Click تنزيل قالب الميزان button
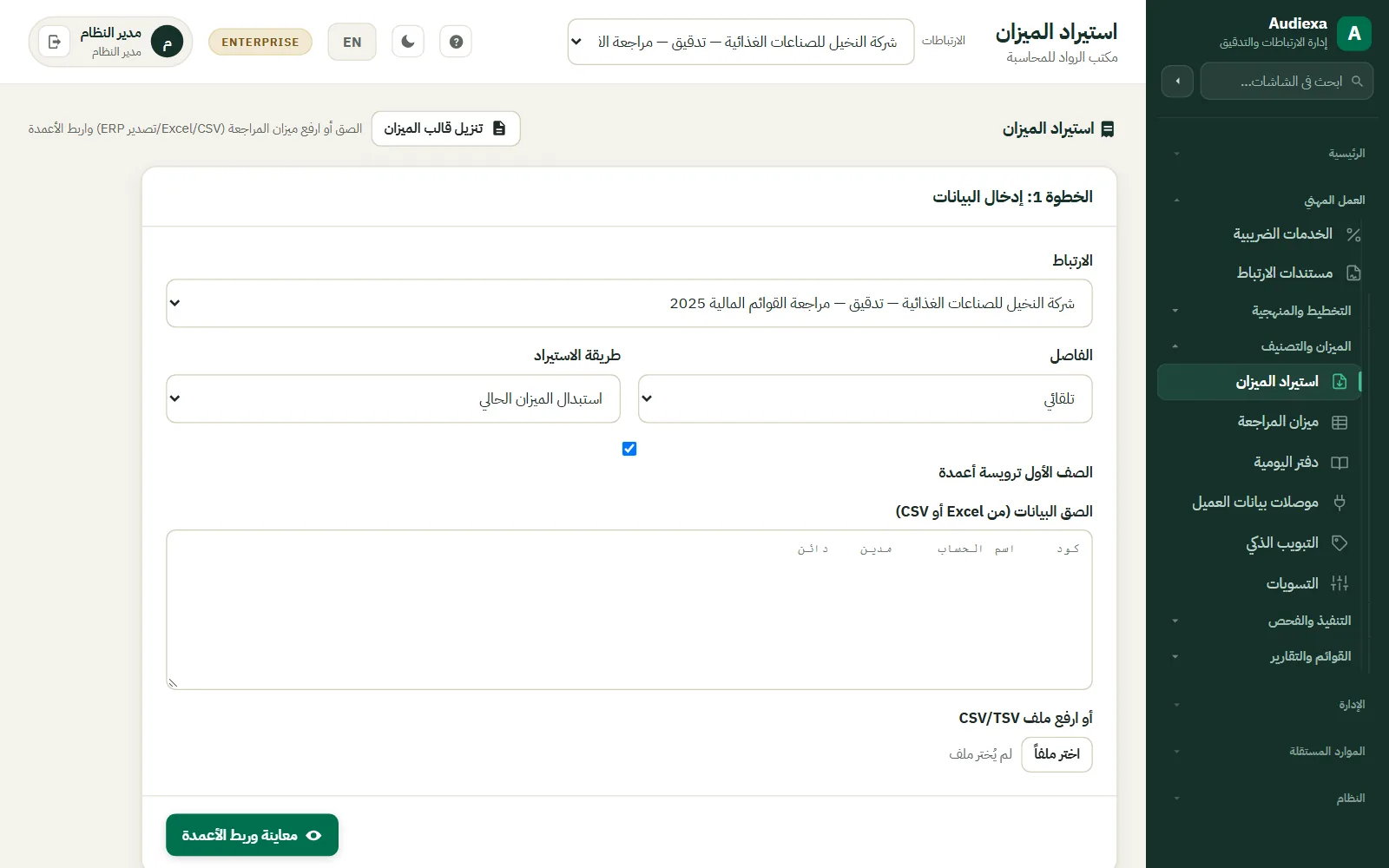 click(x=445, y=128)
